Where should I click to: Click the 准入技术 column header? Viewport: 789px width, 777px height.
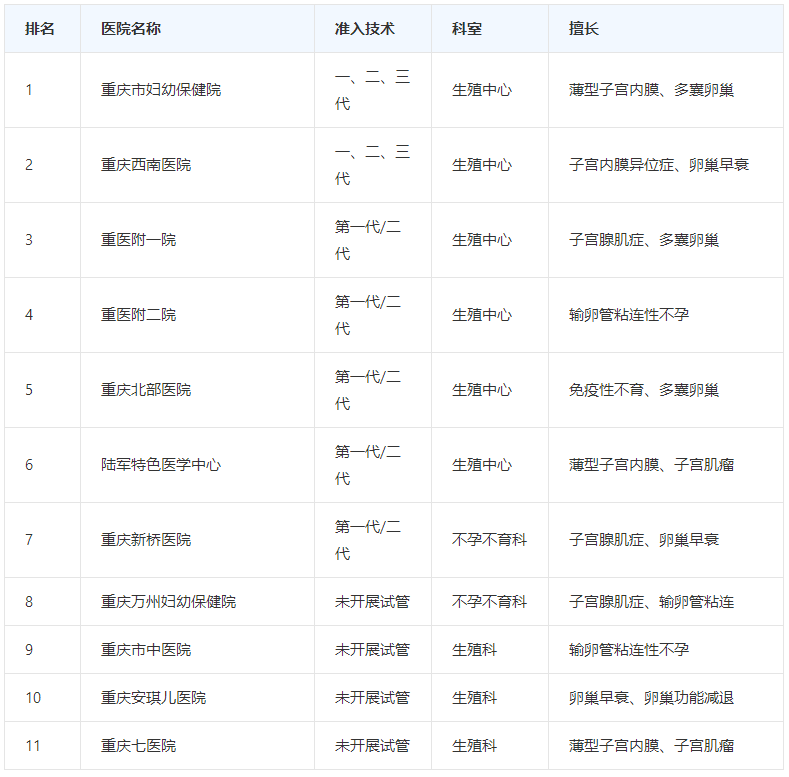pos(364,29)
